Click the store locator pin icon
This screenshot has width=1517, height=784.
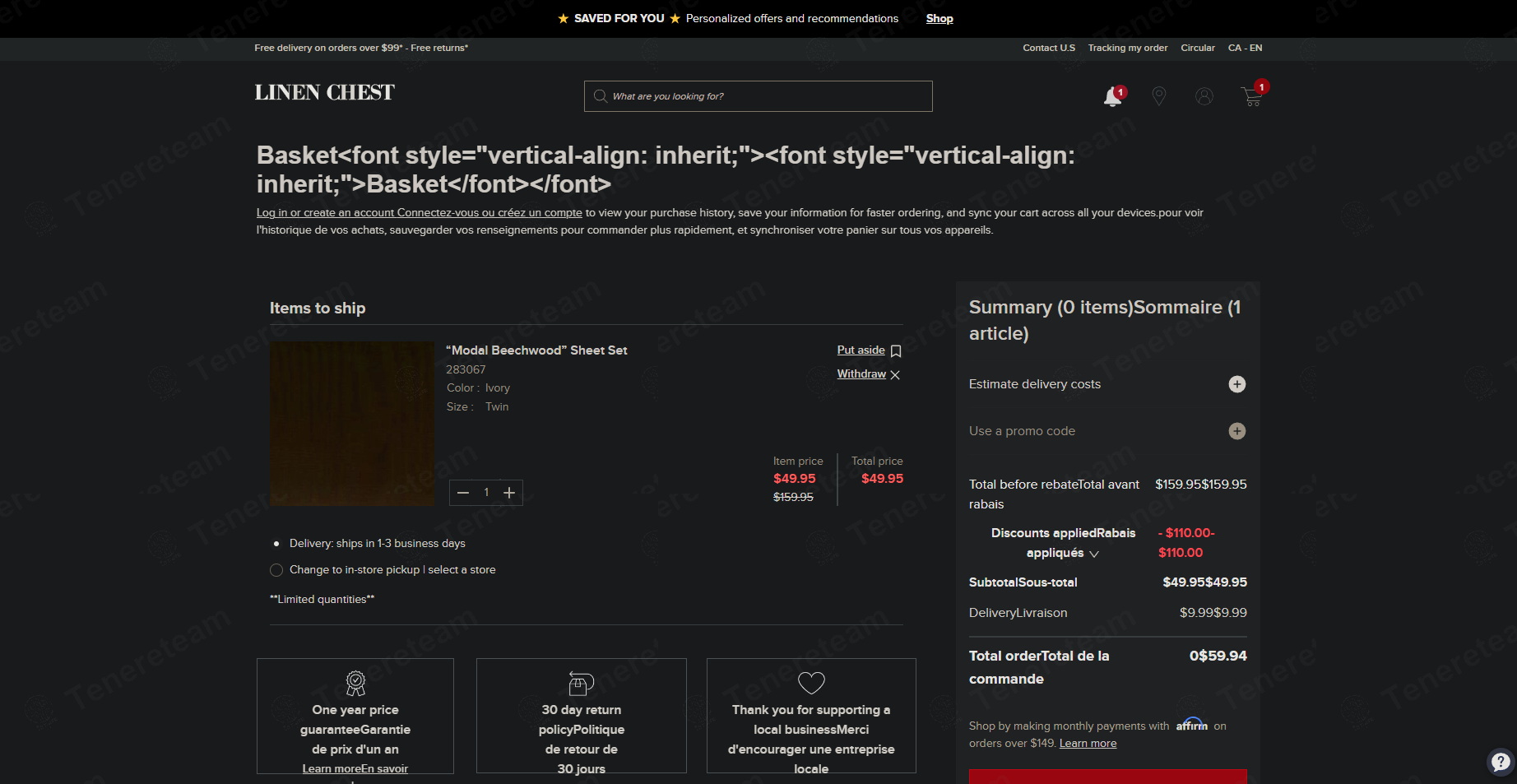[x=1159, y=96]
